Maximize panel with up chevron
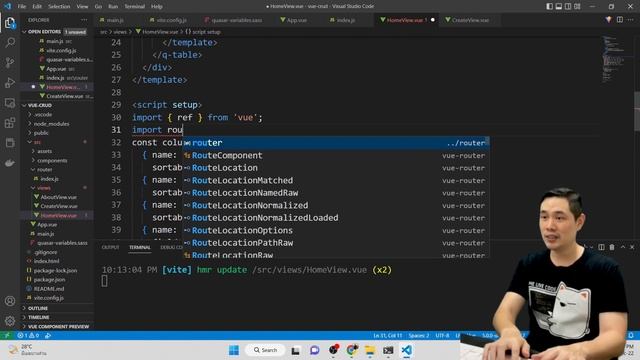The width and height of the screenshot is (640, 360). point(622,247)
